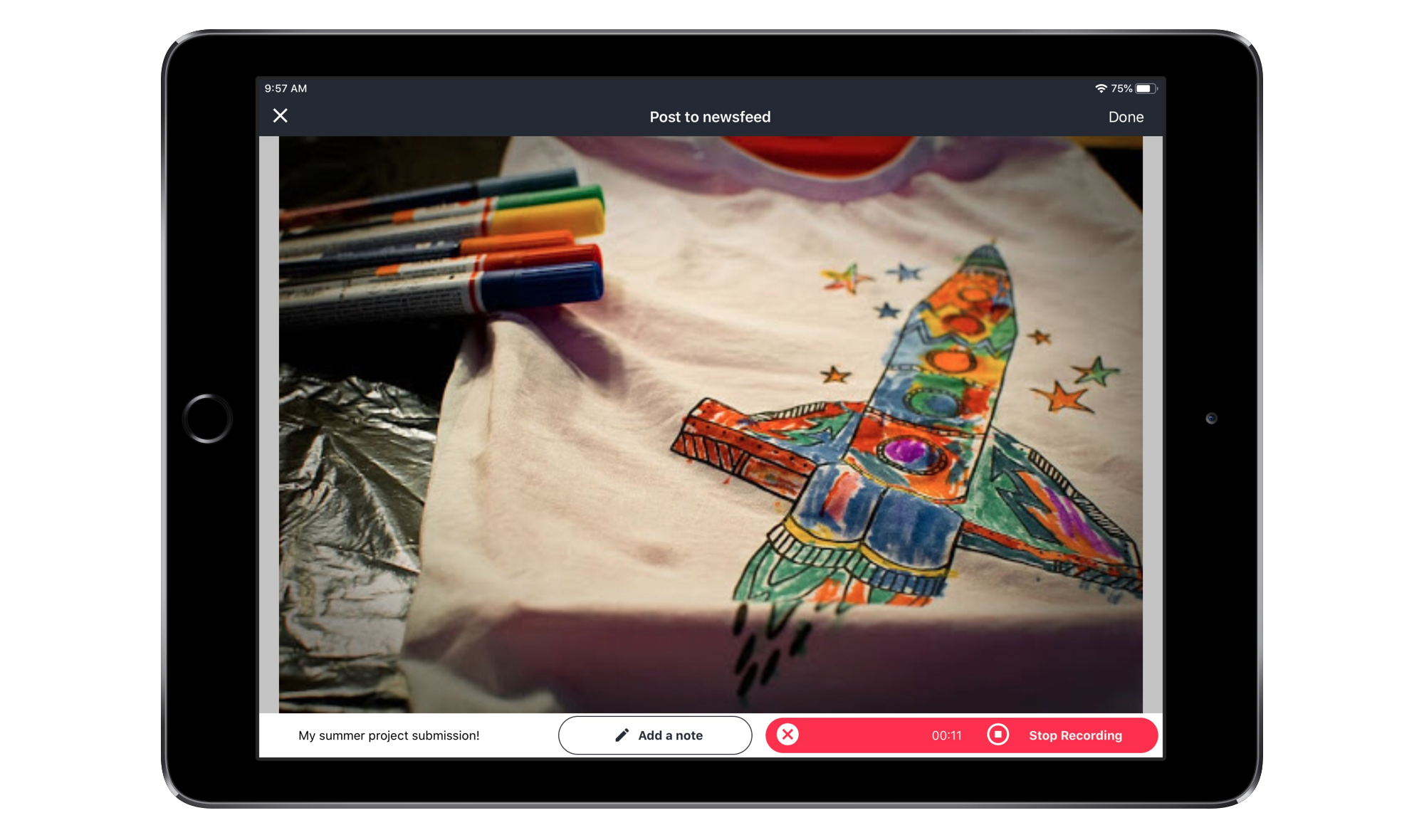Close the Post to newsfeed screen
The height and width of the screenshot is (840, 1424).
click(x=281, y=116)
